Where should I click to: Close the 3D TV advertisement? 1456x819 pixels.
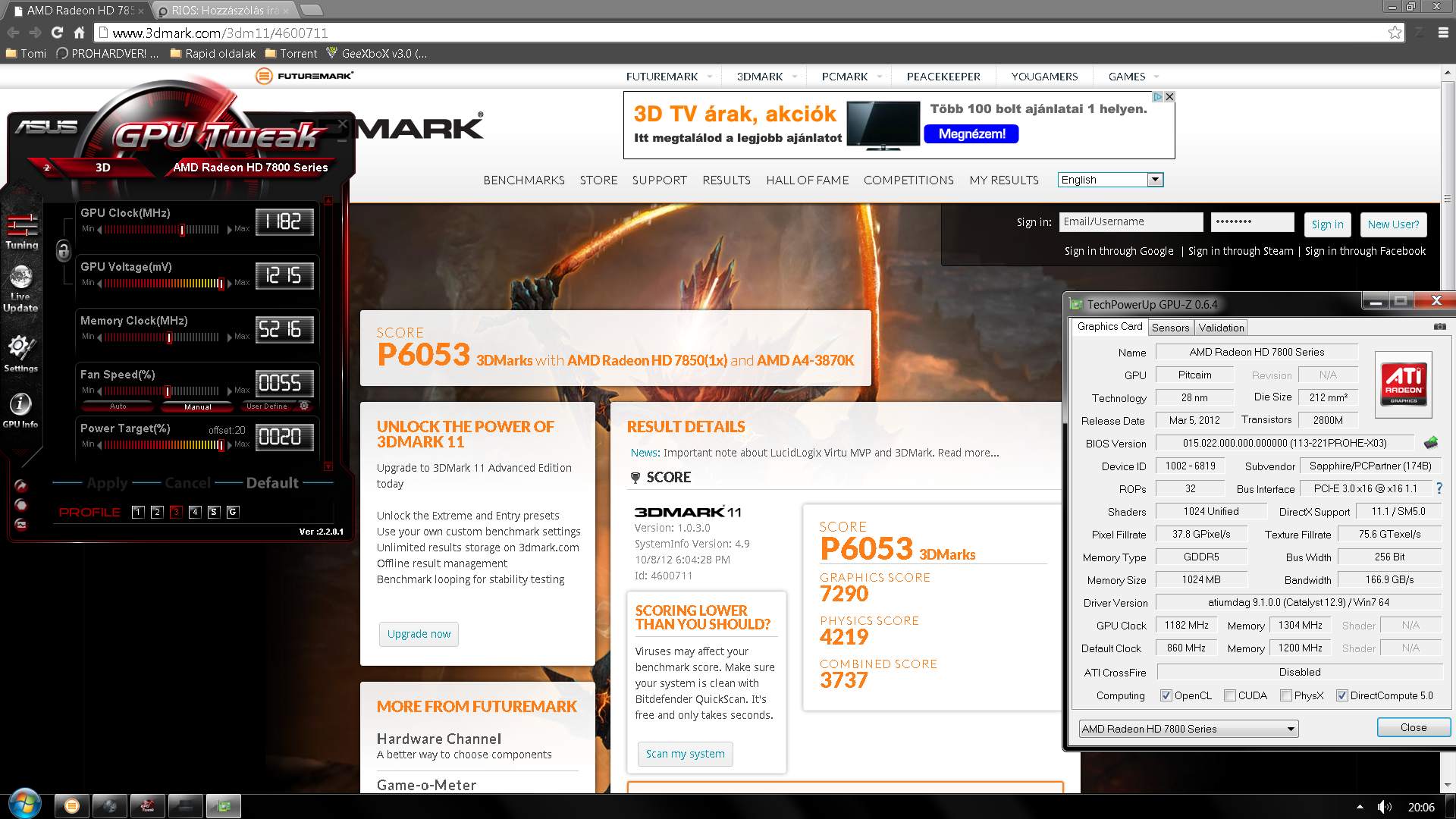pos(1169,97)
